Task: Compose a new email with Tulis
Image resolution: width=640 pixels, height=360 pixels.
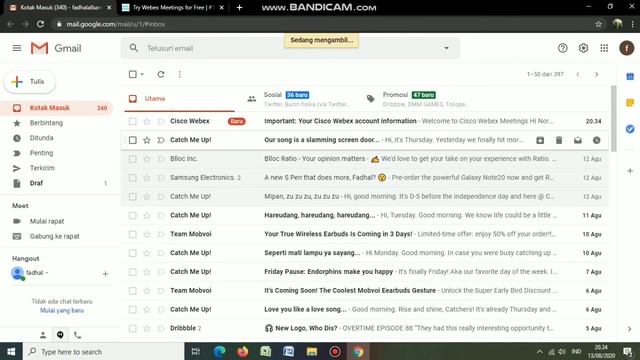Action: point(29,82)
